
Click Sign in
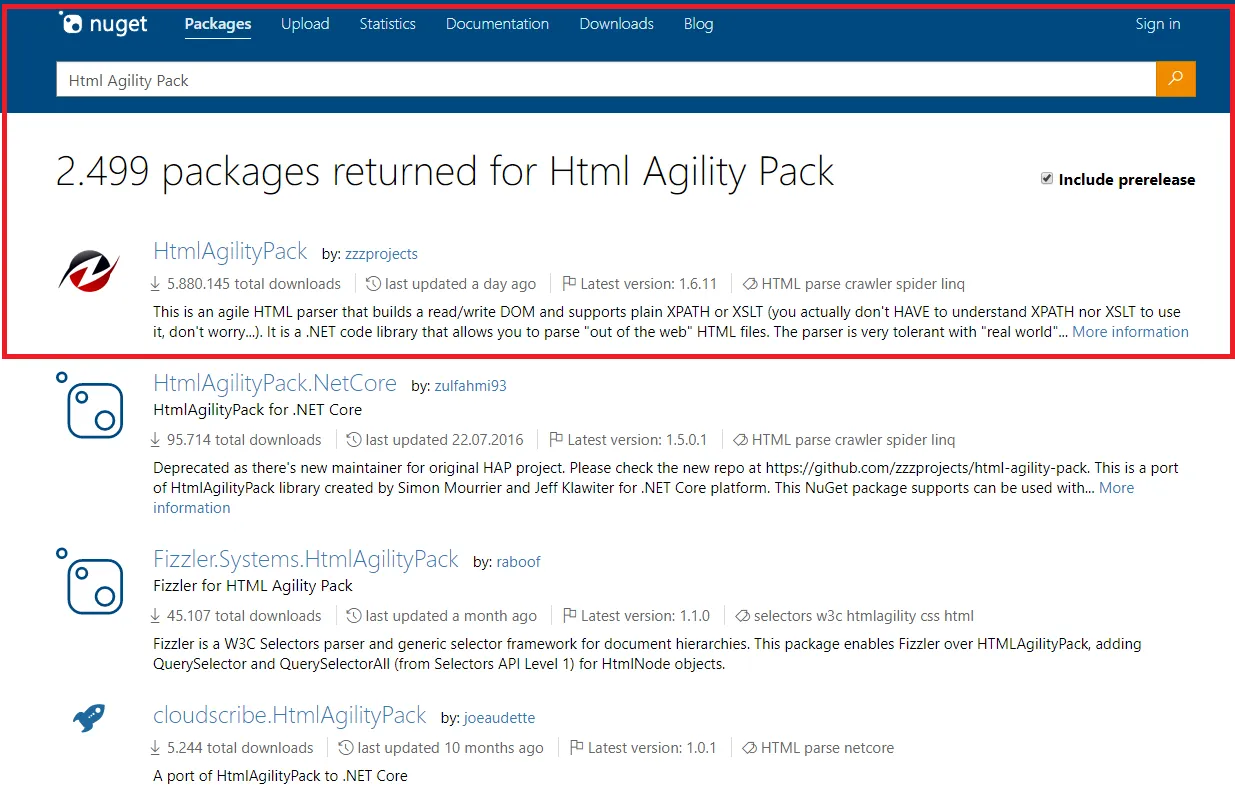[1158, 24]
